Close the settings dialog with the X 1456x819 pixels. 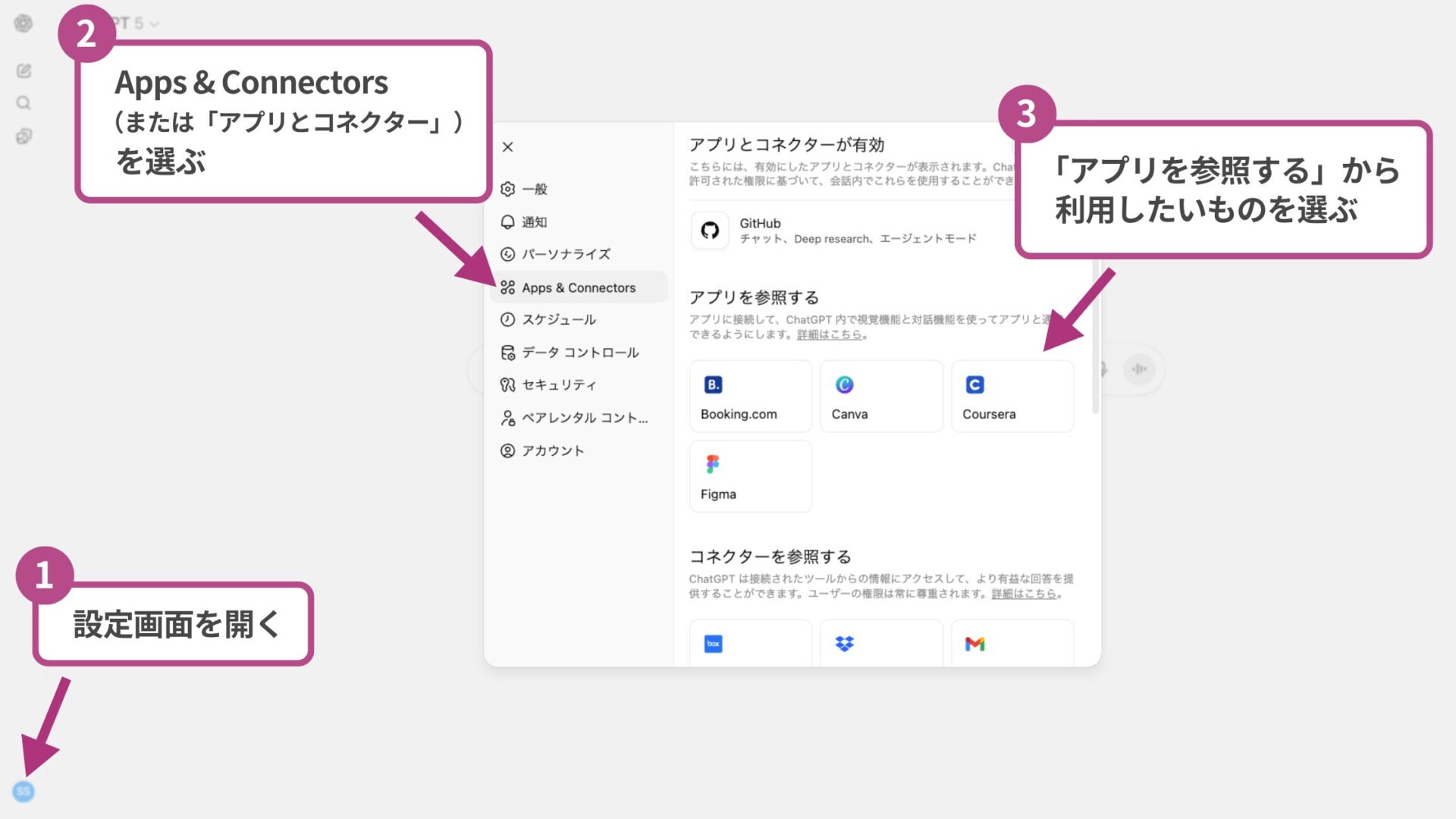coord(508,147)
